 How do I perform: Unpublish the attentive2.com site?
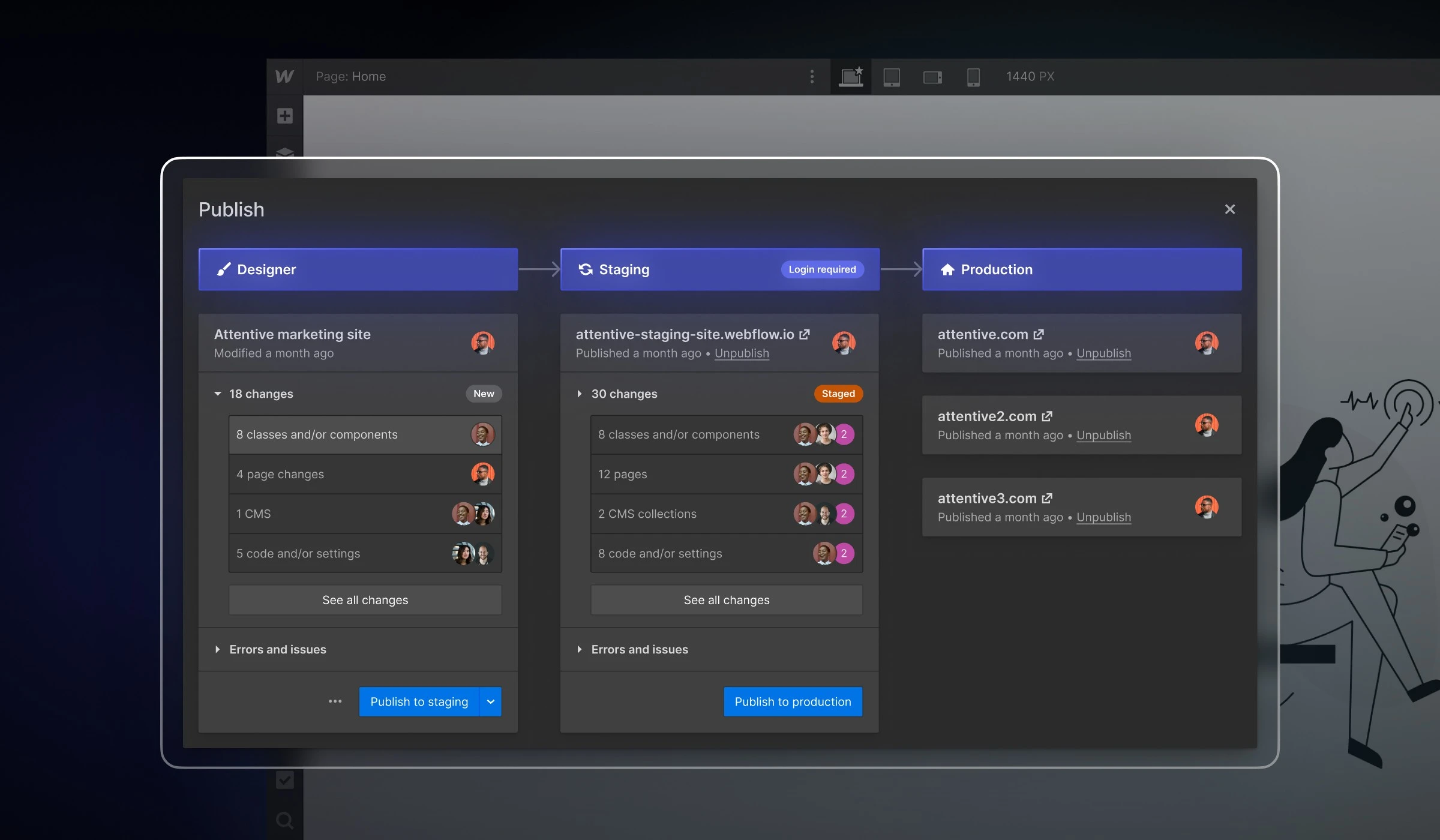coord(1103,435)
